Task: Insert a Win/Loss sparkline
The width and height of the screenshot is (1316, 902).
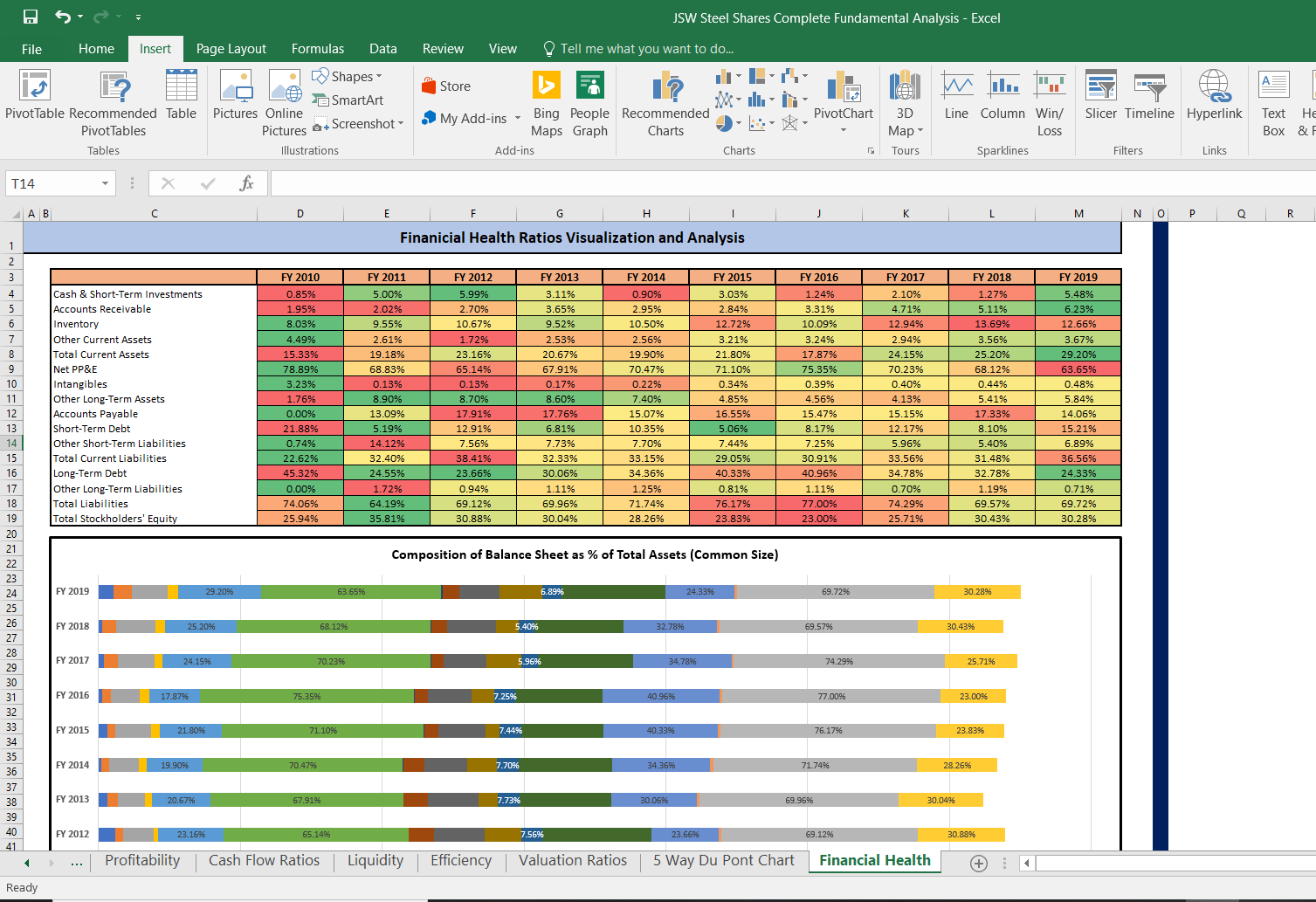Action: coord(1050,104)
